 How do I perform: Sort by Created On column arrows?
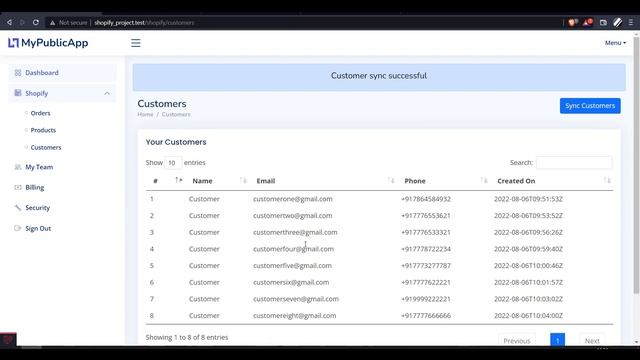[607, 180]
